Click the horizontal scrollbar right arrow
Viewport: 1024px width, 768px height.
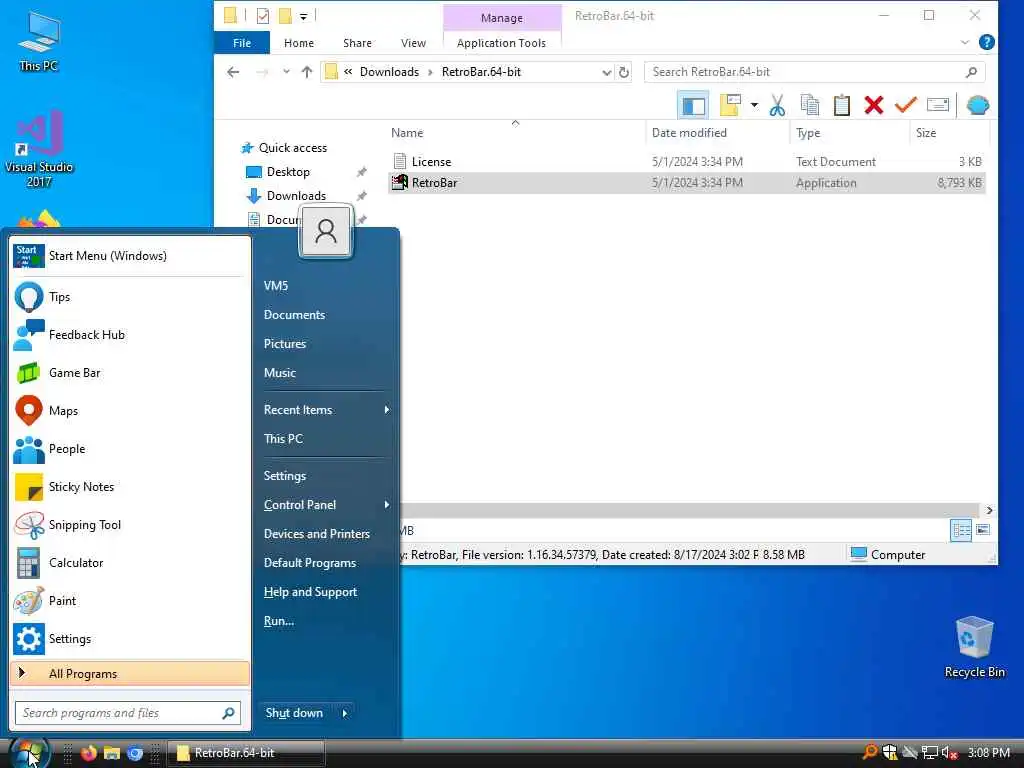pyautogui.click(x=989, y=510)
